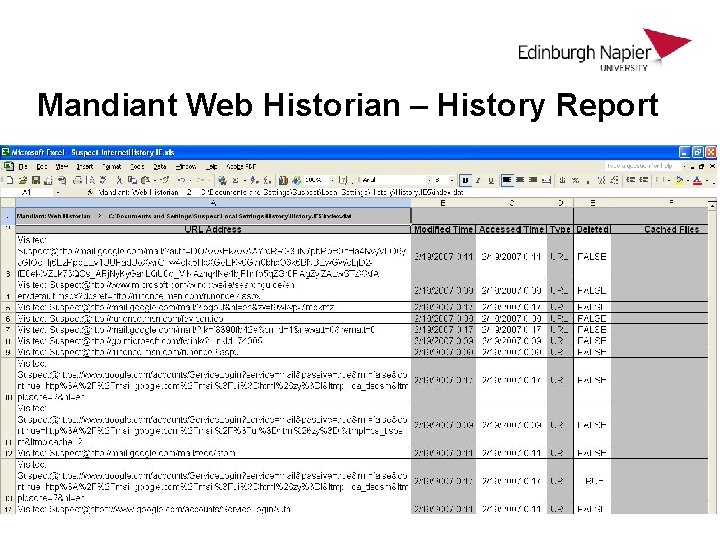This screenshot has width=720, height=540.
Task: Open the Insert menu
Action: coord(84,167)
